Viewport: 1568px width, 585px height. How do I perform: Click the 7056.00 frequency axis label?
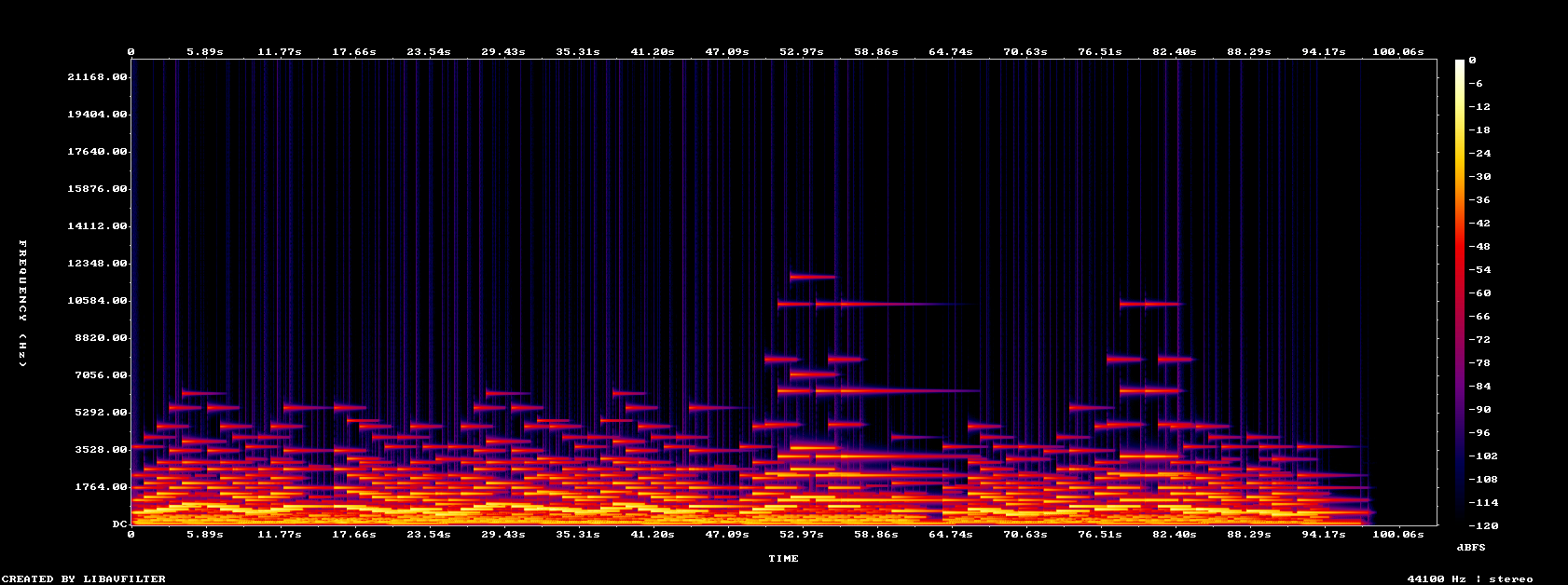click(101, 375)
